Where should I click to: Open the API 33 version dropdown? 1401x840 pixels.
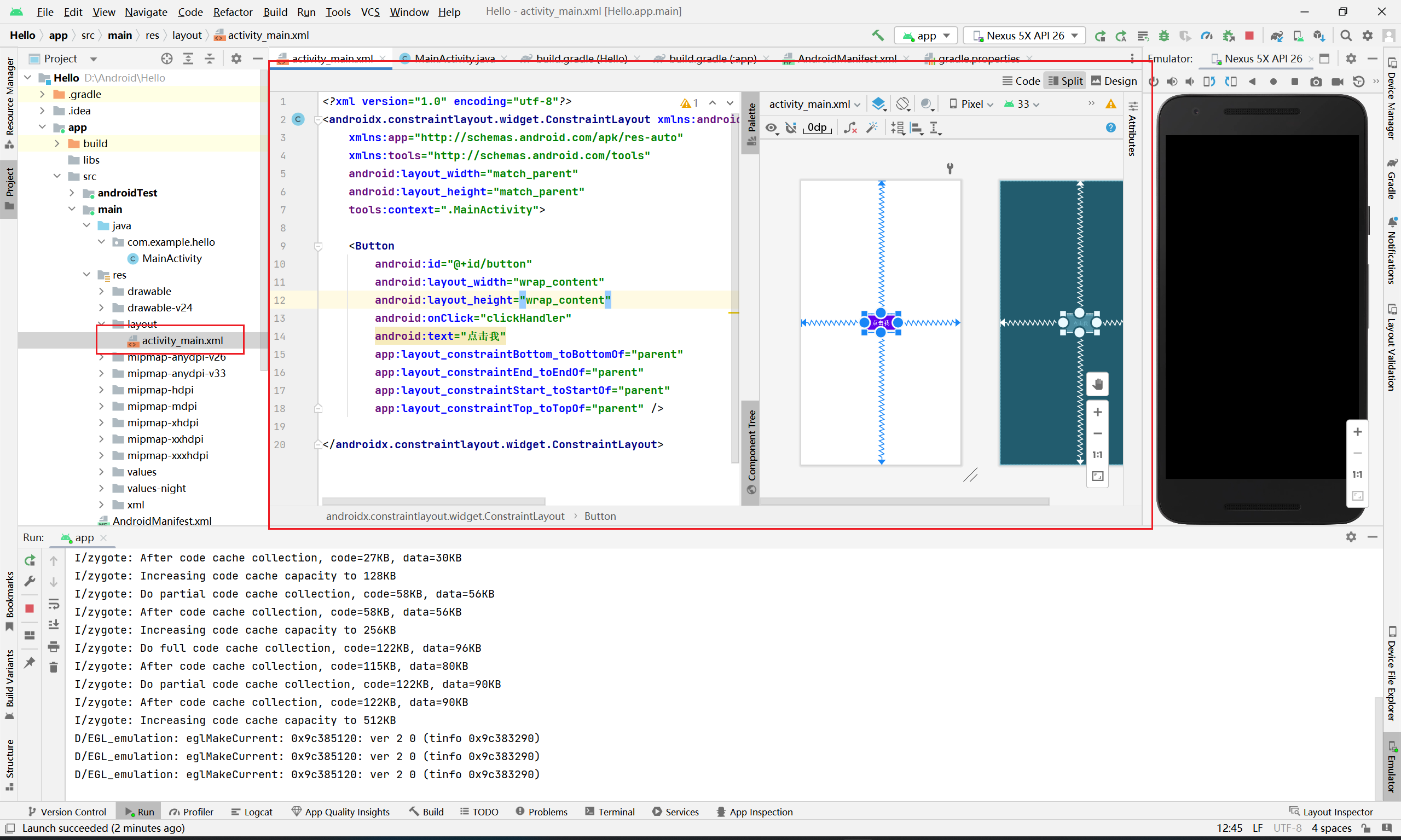(x=1022, y=104)
